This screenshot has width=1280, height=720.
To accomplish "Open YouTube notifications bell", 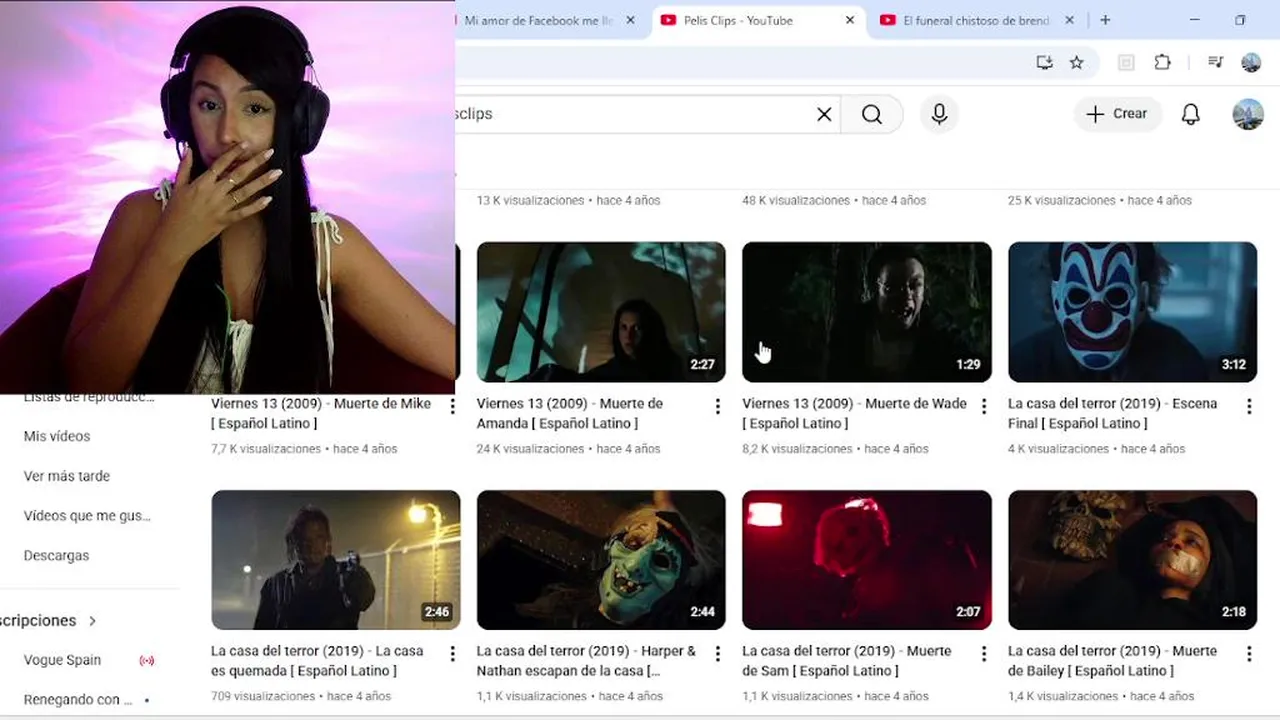I will coord(1190,114).
